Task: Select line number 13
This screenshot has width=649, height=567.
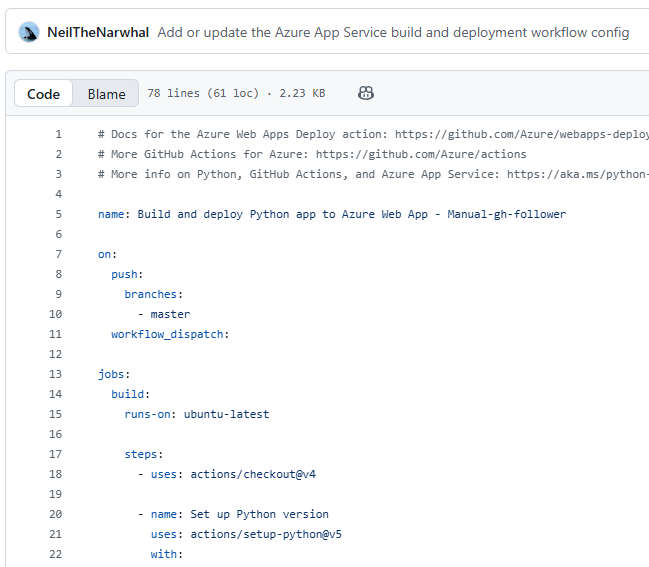Action: [x=55, y=374]
